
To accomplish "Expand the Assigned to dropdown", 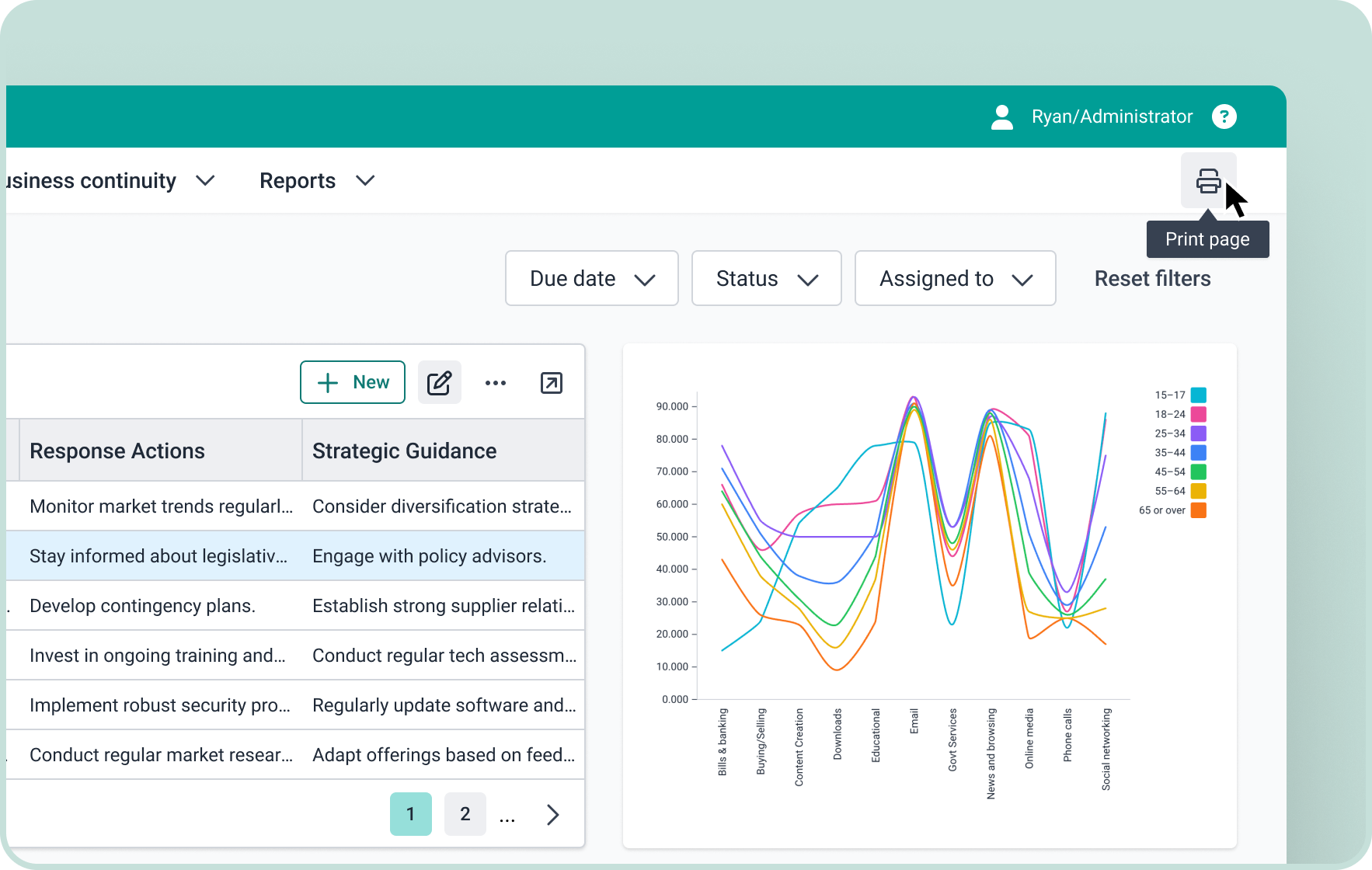I will pyautogui.click(x=955, y=278).
